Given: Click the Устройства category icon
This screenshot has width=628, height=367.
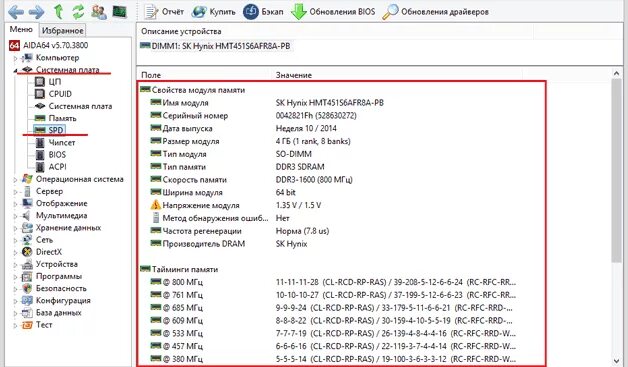Looking at the screenshot, I should 27,264.
